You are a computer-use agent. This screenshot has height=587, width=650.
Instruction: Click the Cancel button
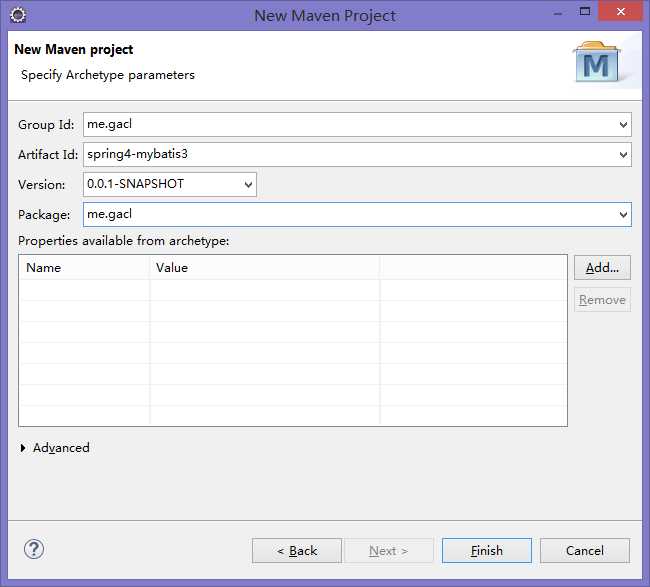pos(585,551)
